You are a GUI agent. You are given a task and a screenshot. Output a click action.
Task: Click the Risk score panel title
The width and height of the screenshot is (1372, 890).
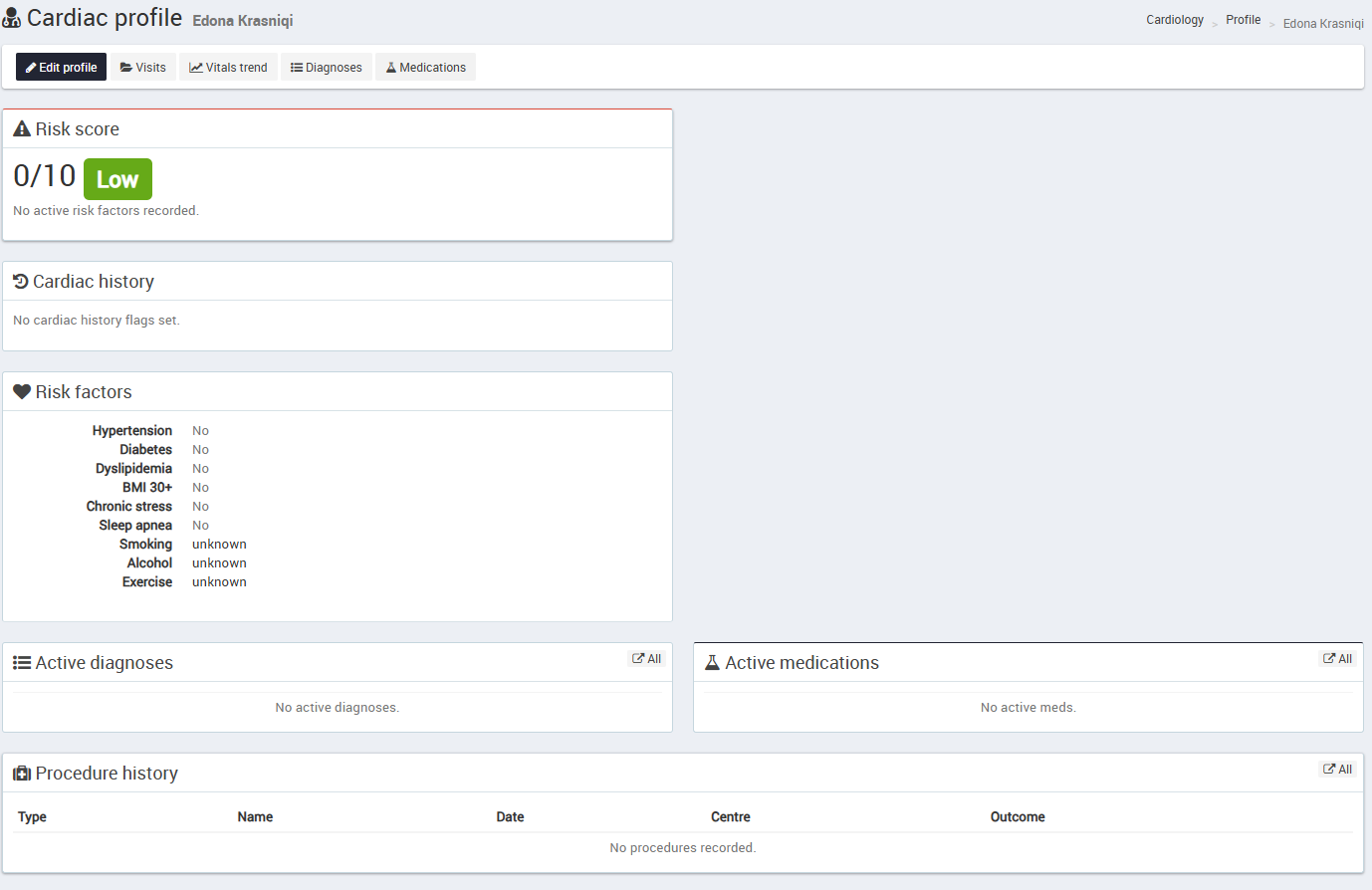click(78, 128)
